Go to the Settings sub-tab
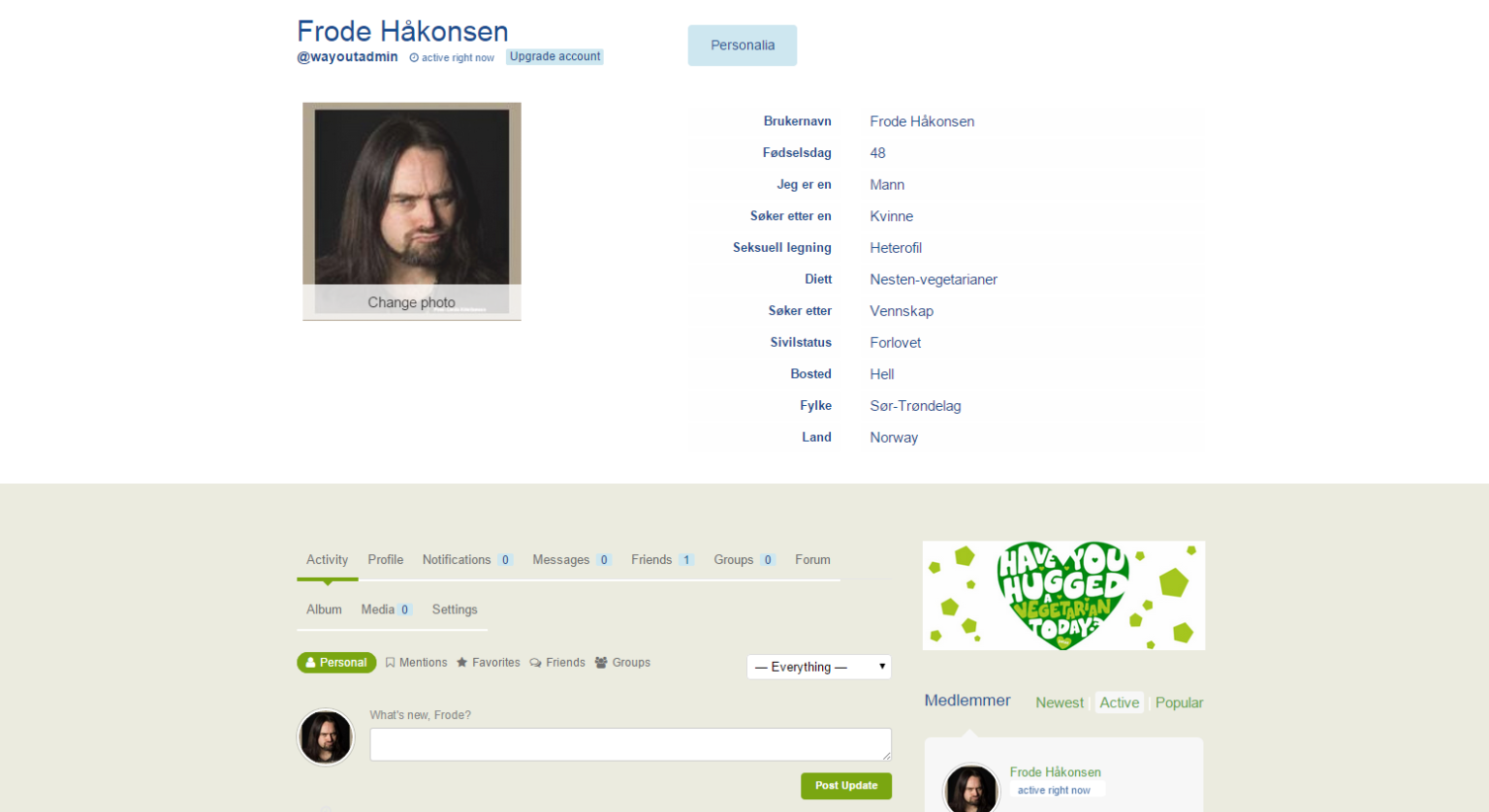This screenshot has width=1489, height=812. pos(455,609)
